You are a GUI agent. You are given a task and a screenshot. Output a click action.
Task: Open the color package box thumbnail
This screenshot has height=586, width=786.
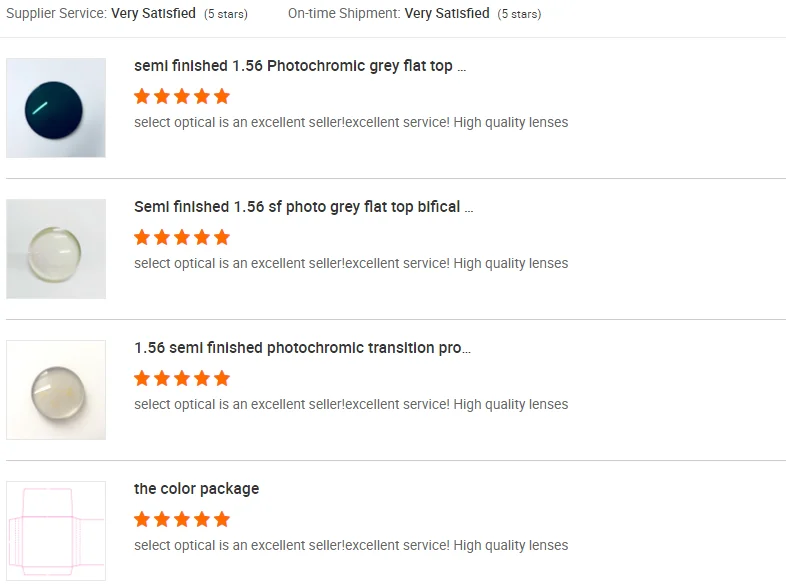click(56, 531)
